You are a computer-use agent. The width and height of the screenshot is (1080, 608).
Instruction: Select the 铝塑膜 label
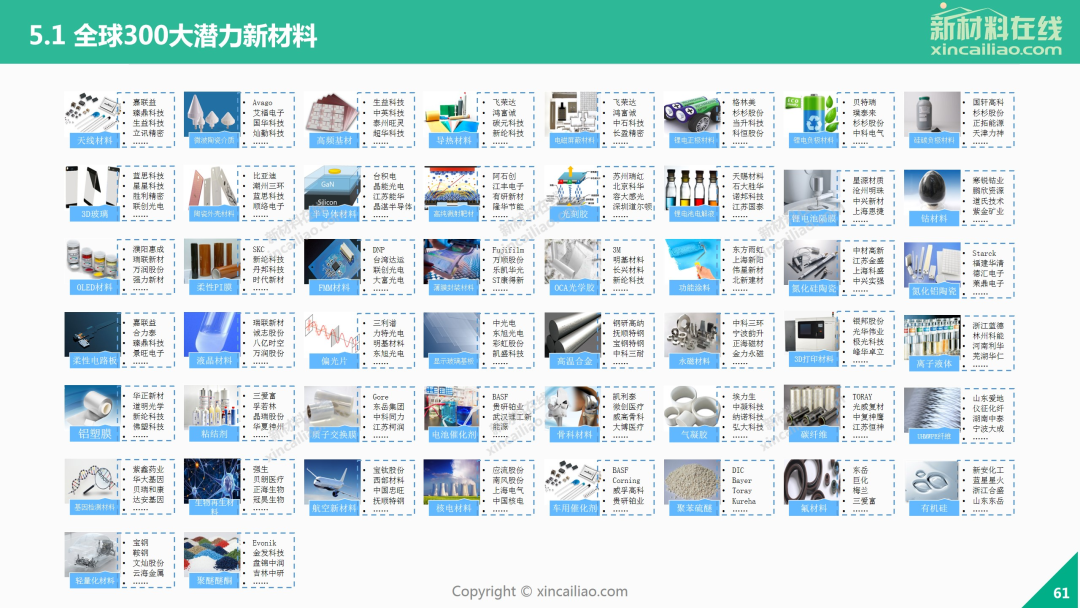[x=95, y=435]
